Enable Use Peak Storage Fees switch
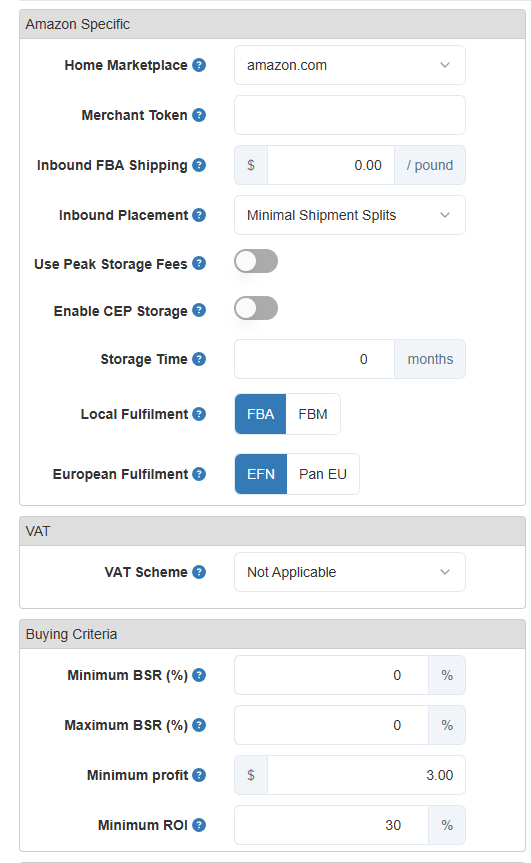Viewport: 531px width, 863px height. pos(256,261)
